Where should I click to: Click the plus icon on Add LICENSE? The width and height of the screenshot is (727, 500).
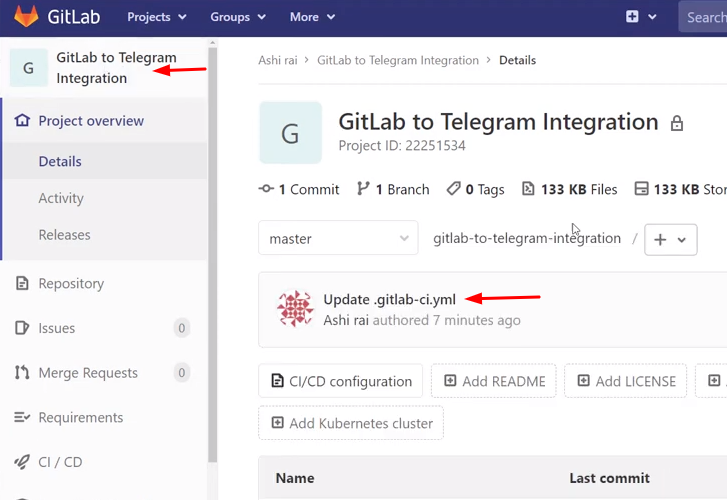point(583,381)
